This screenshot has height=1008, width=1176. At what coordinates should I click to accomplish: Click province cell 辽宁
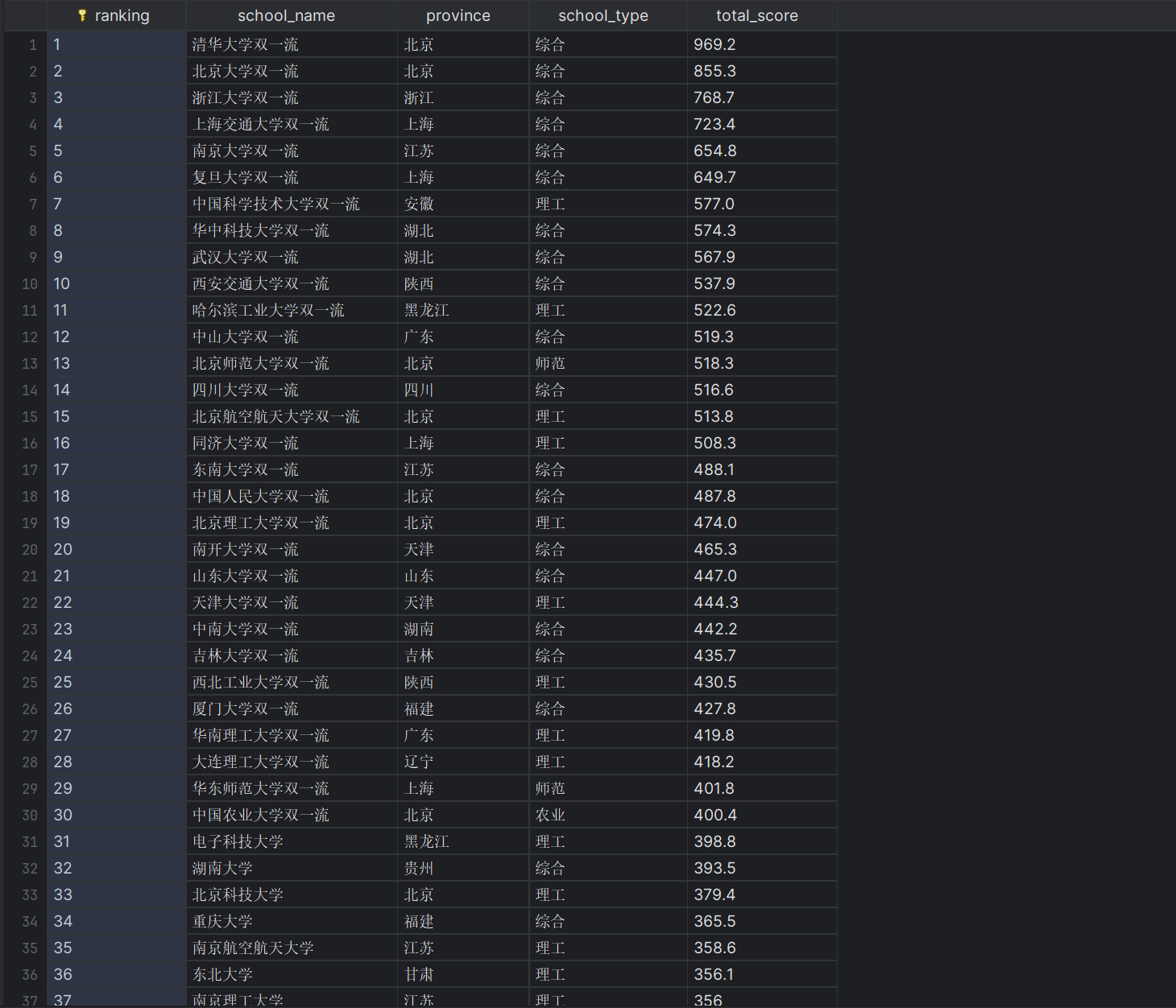(x=463, y=762)
